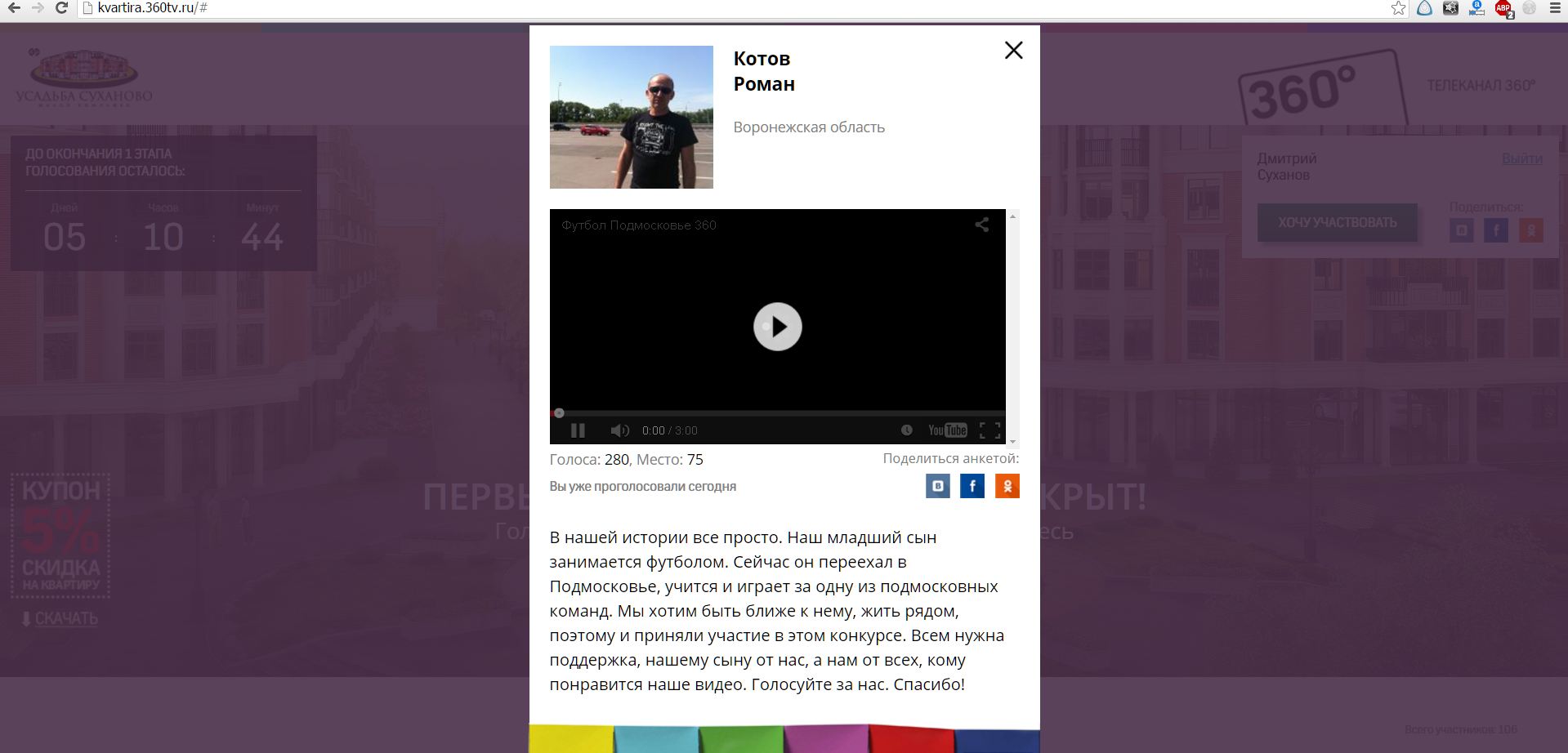Seek on the video progress bar
This screenshot has height=753, width=1568.
(x=777, y=413)
